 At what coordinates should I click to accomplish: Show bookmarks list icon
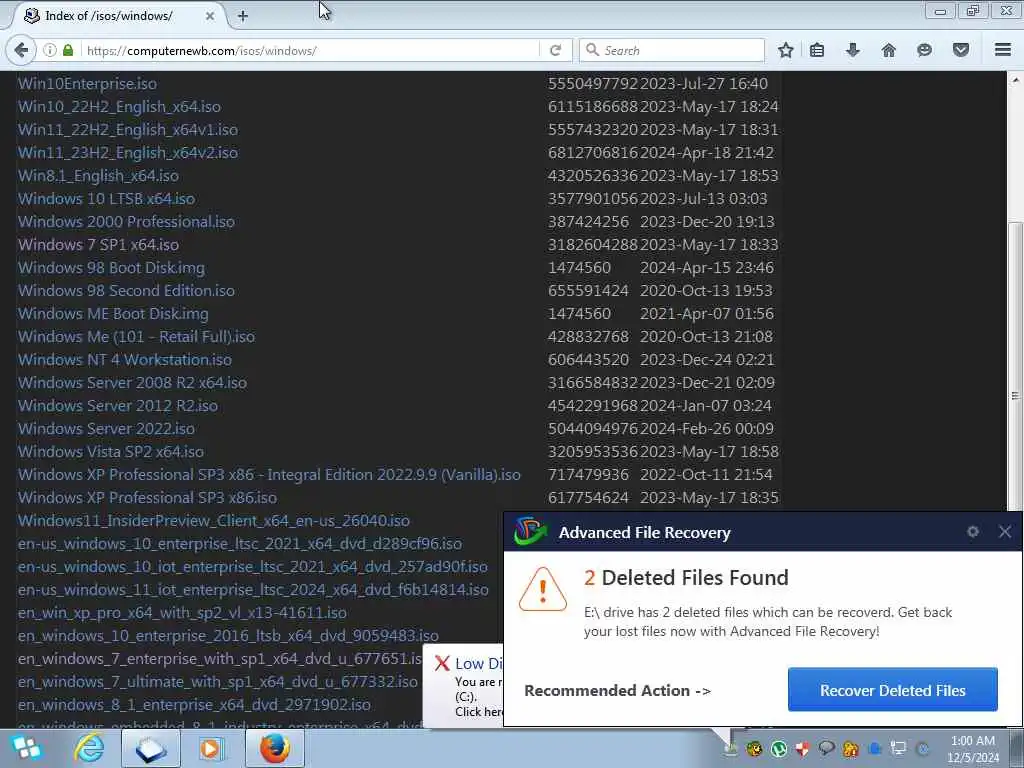[x=817, y=50]
